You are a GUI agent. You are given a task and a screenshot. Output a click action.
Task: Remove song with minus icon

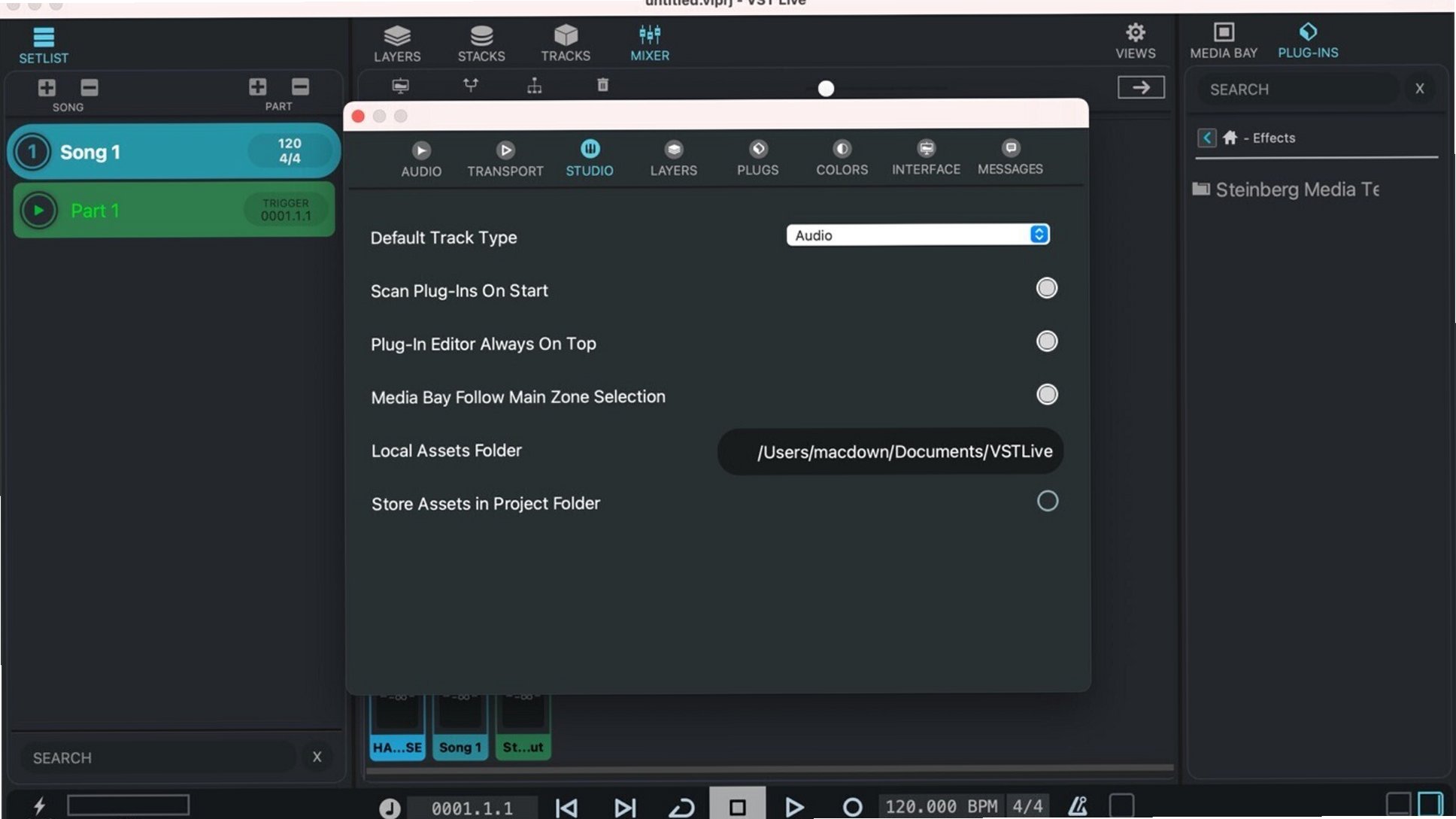pos(89,87)
